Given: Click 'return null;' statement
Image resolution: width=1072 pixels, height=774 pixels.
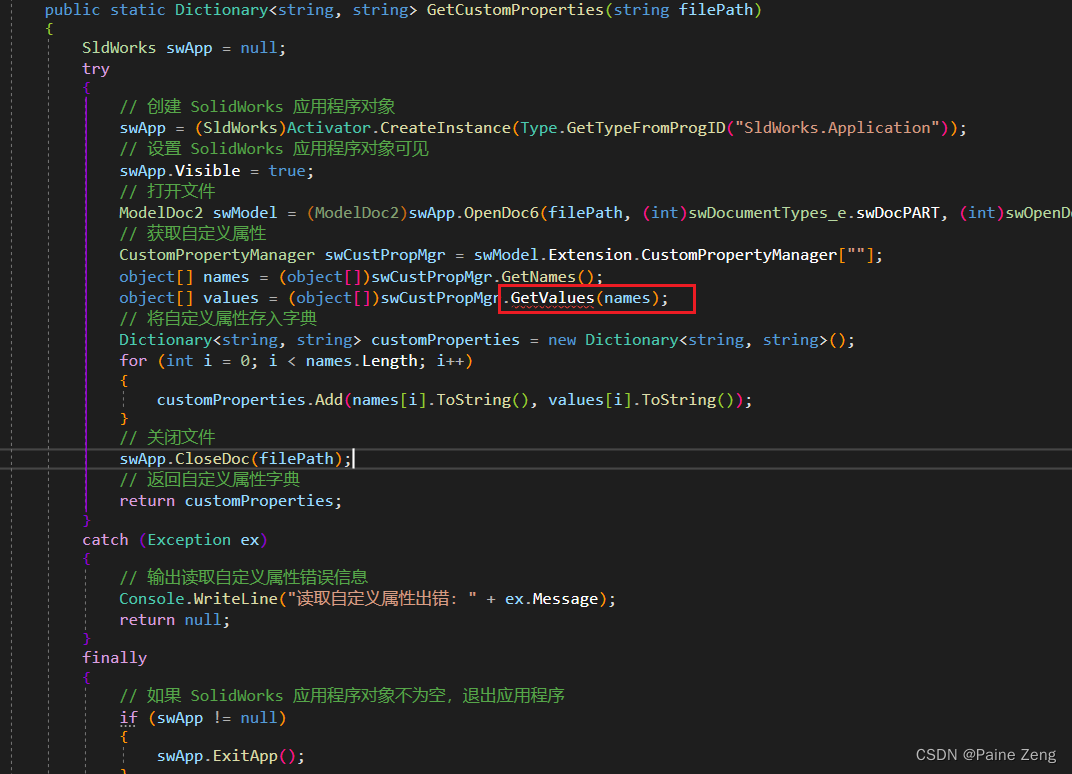Looking at the screenshot, I should click(174, 620).
